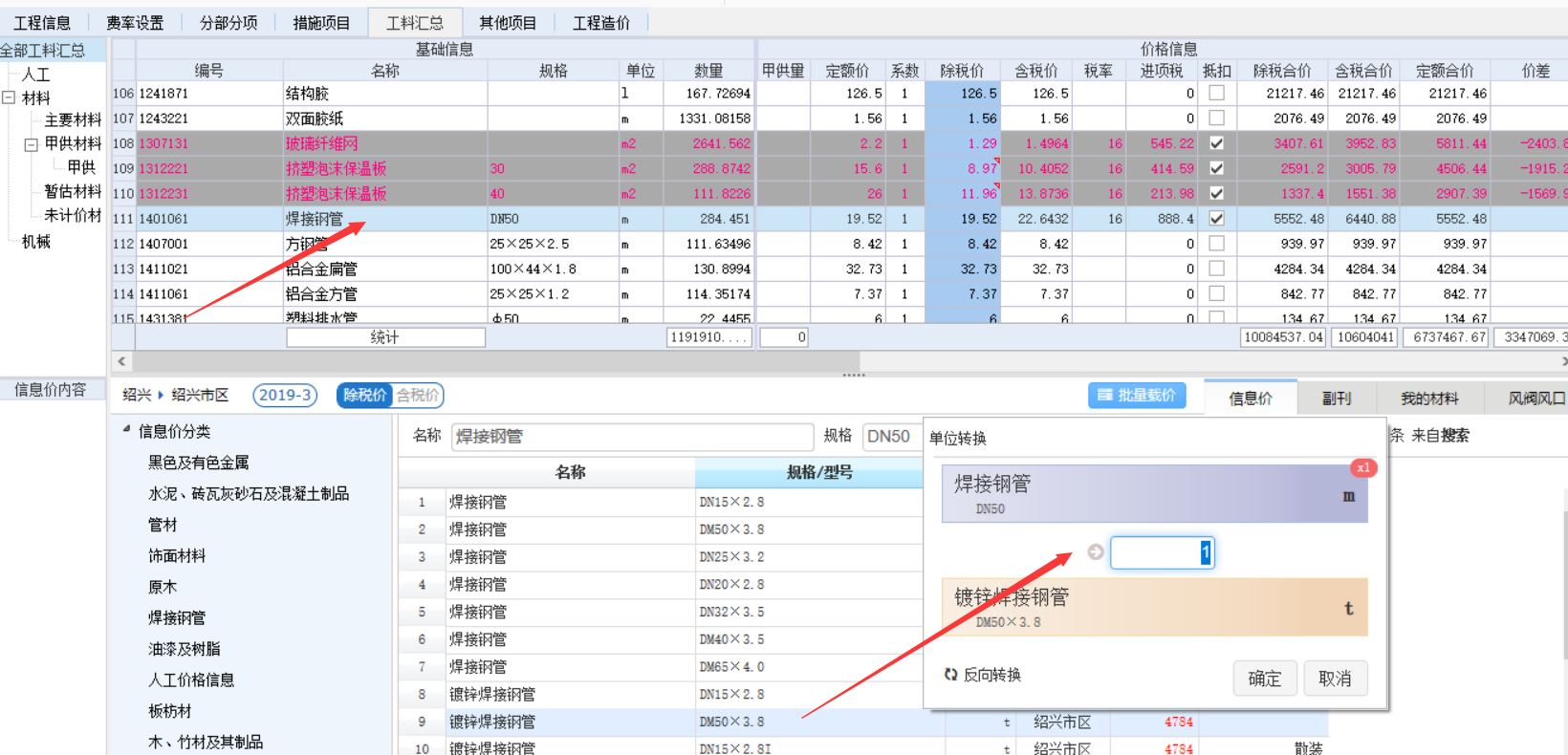Click the 定额价 column header
The image size is (1568, 755).
click(x=847, y=71)
